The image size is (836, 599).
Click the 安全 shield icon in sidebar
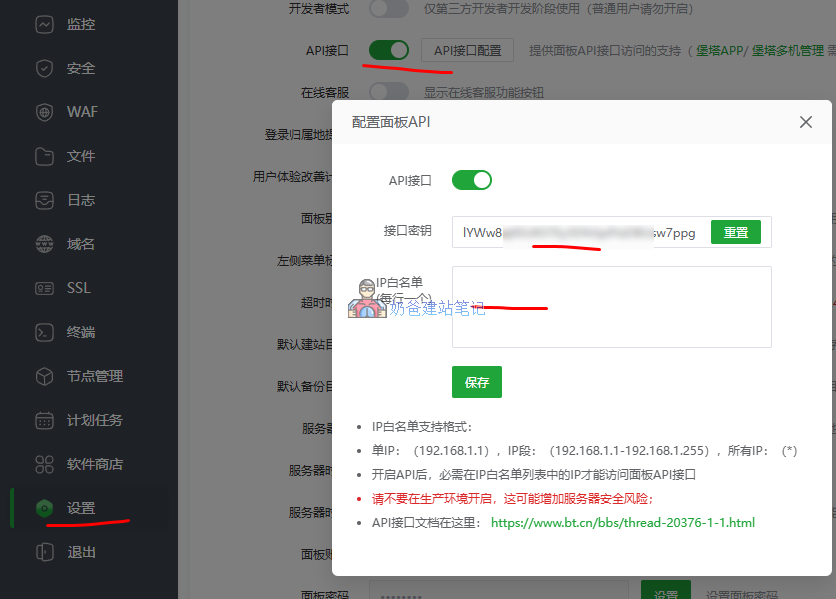point(44,68)
